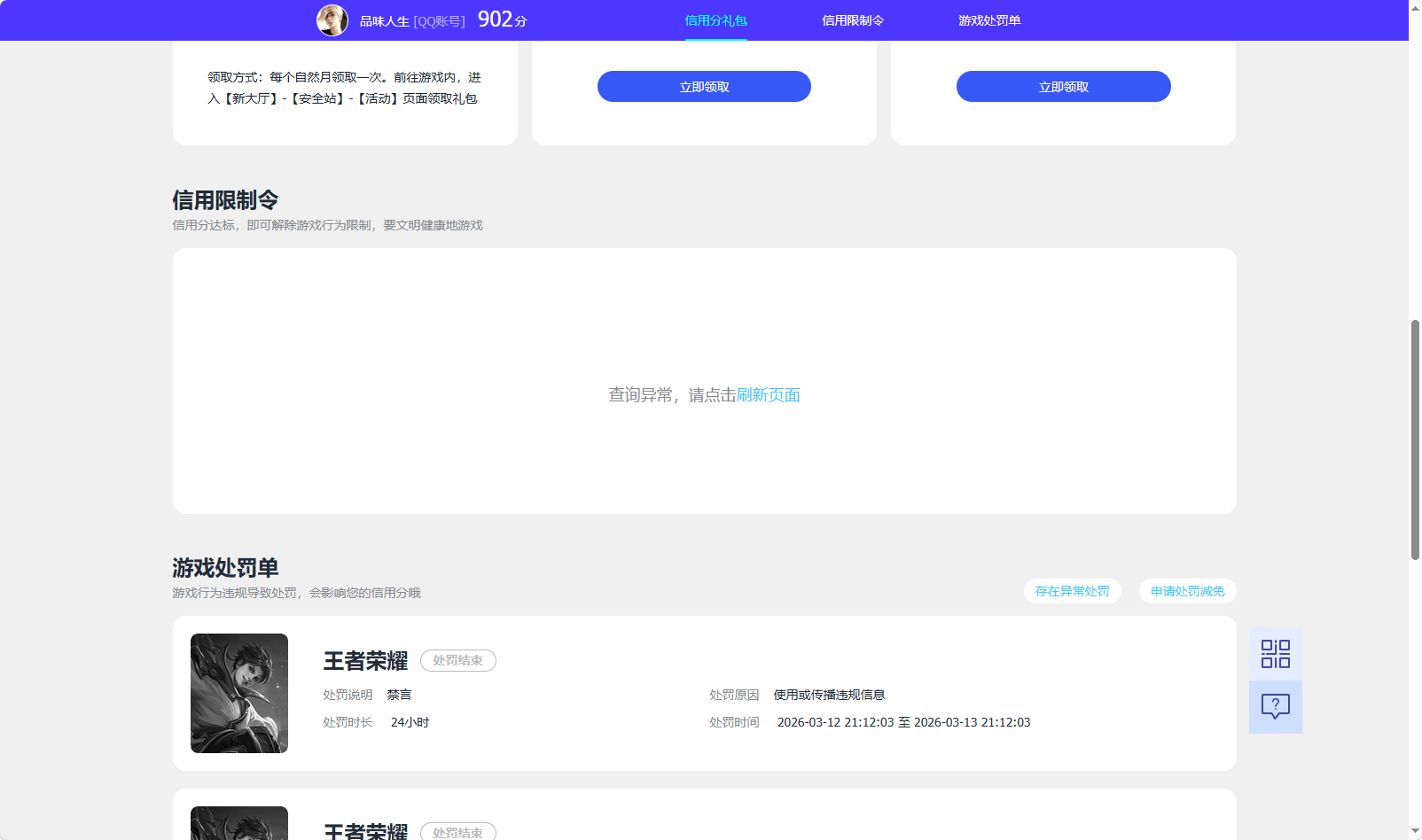This screenshot has height=840, width=1422.
Task: Click the scrollbar down arrow
Action: [1415, 831]
